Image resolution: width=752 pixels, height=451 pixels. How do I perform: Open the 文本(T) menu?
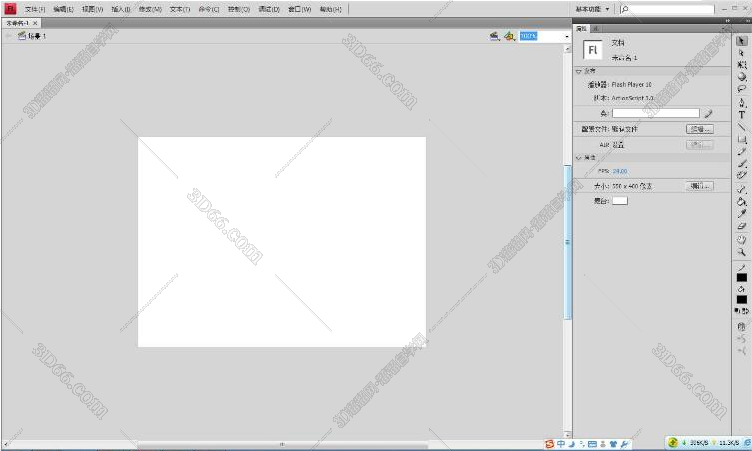pyautogui.click(x=180, y=9)
